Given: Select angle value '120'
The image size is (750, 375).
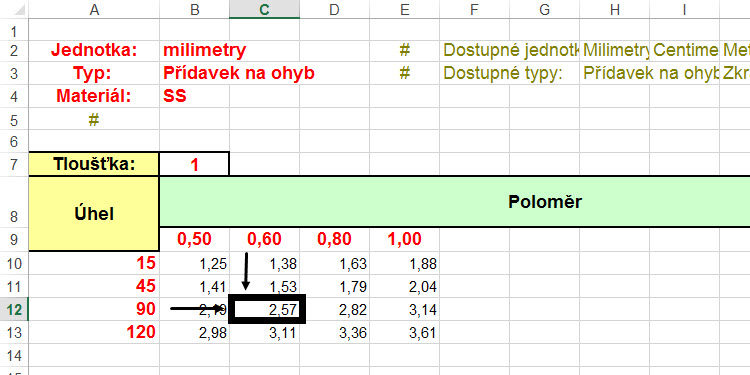Looking at the screenshot, I should pyautogui.click(x=94, y=332).
